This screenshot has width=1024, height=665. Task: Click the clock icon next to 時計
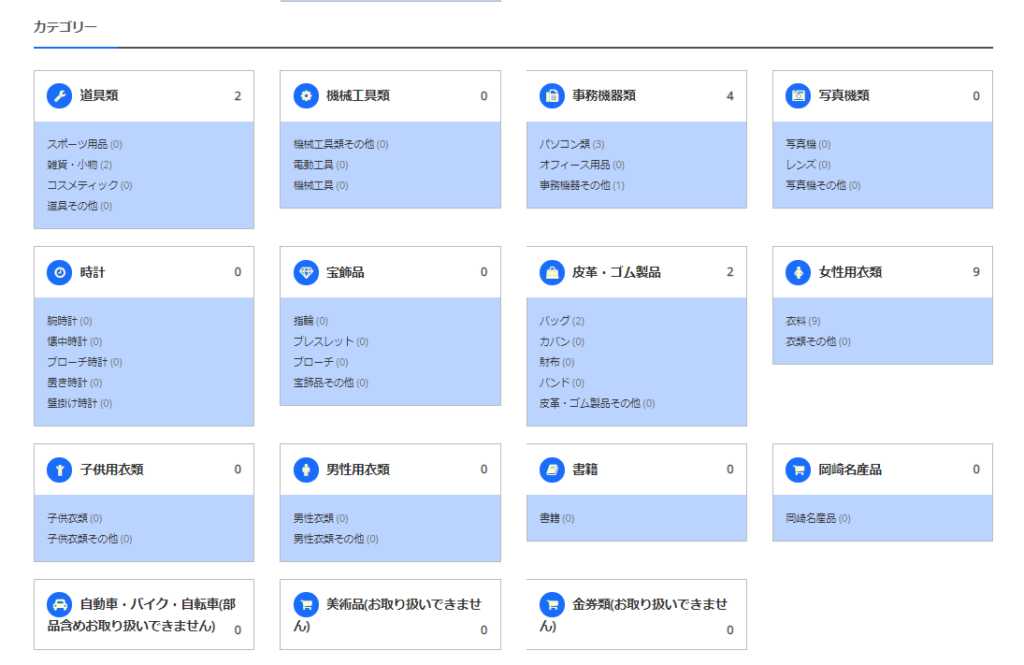59,272
